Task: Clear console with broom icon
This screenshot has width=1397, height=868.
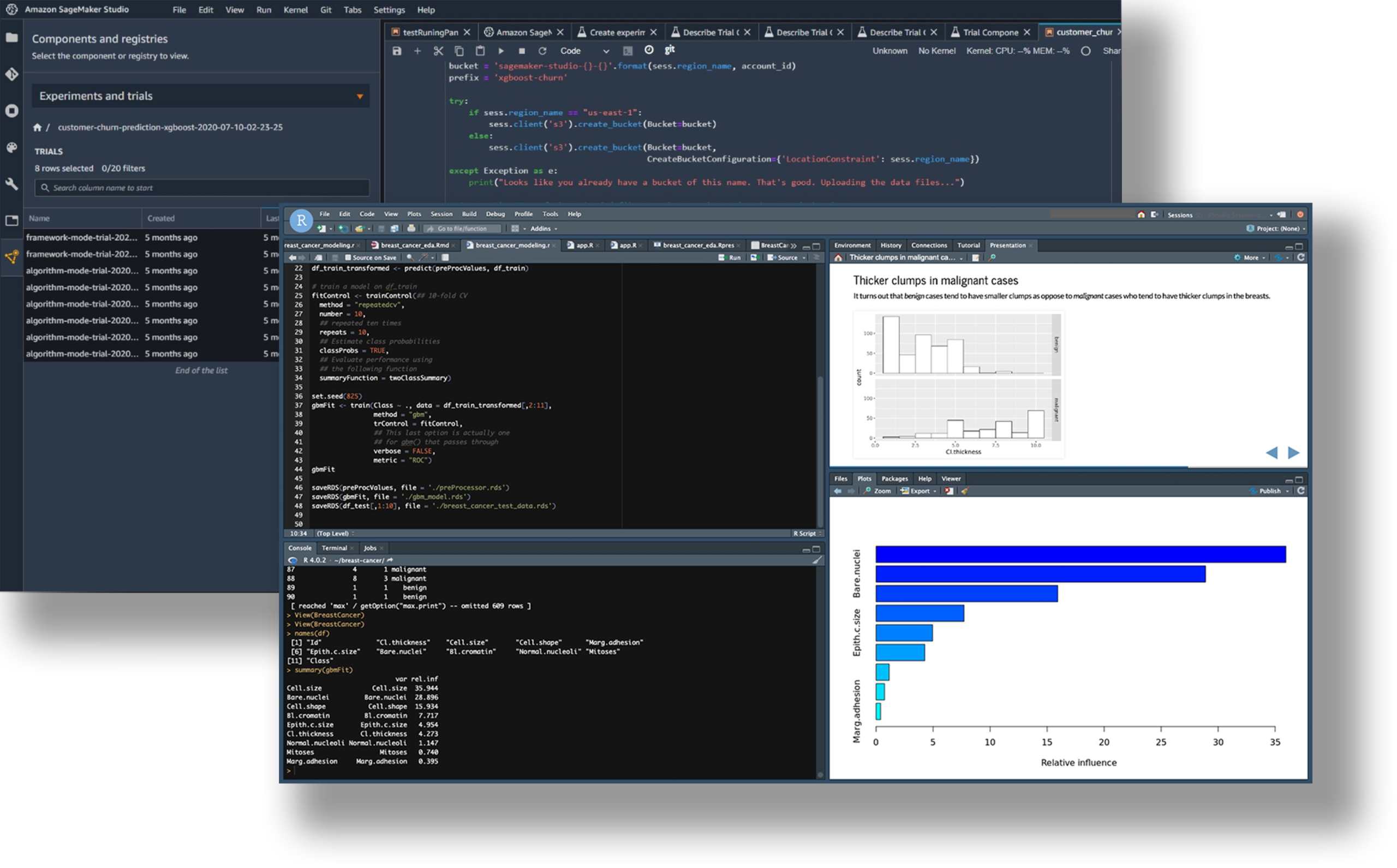Action: [816, 560]
